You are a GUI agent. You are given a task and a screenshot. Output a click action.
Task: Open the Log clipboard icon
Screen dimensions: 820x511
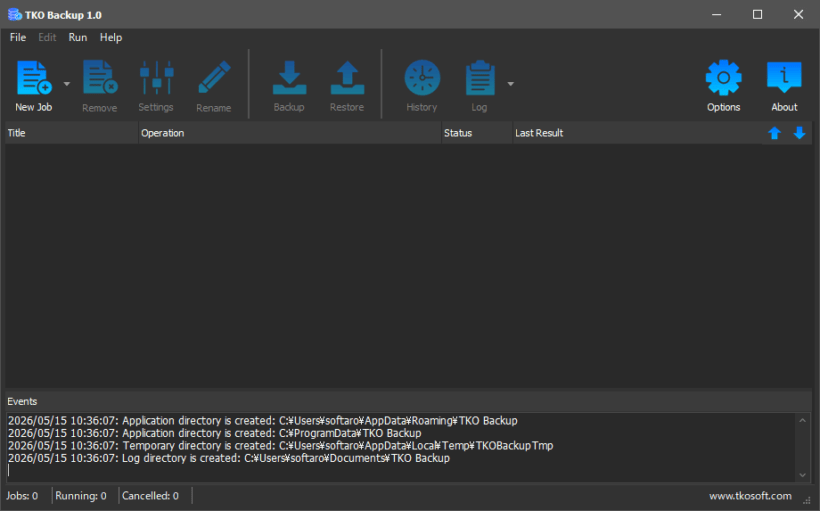pos(480,78)
